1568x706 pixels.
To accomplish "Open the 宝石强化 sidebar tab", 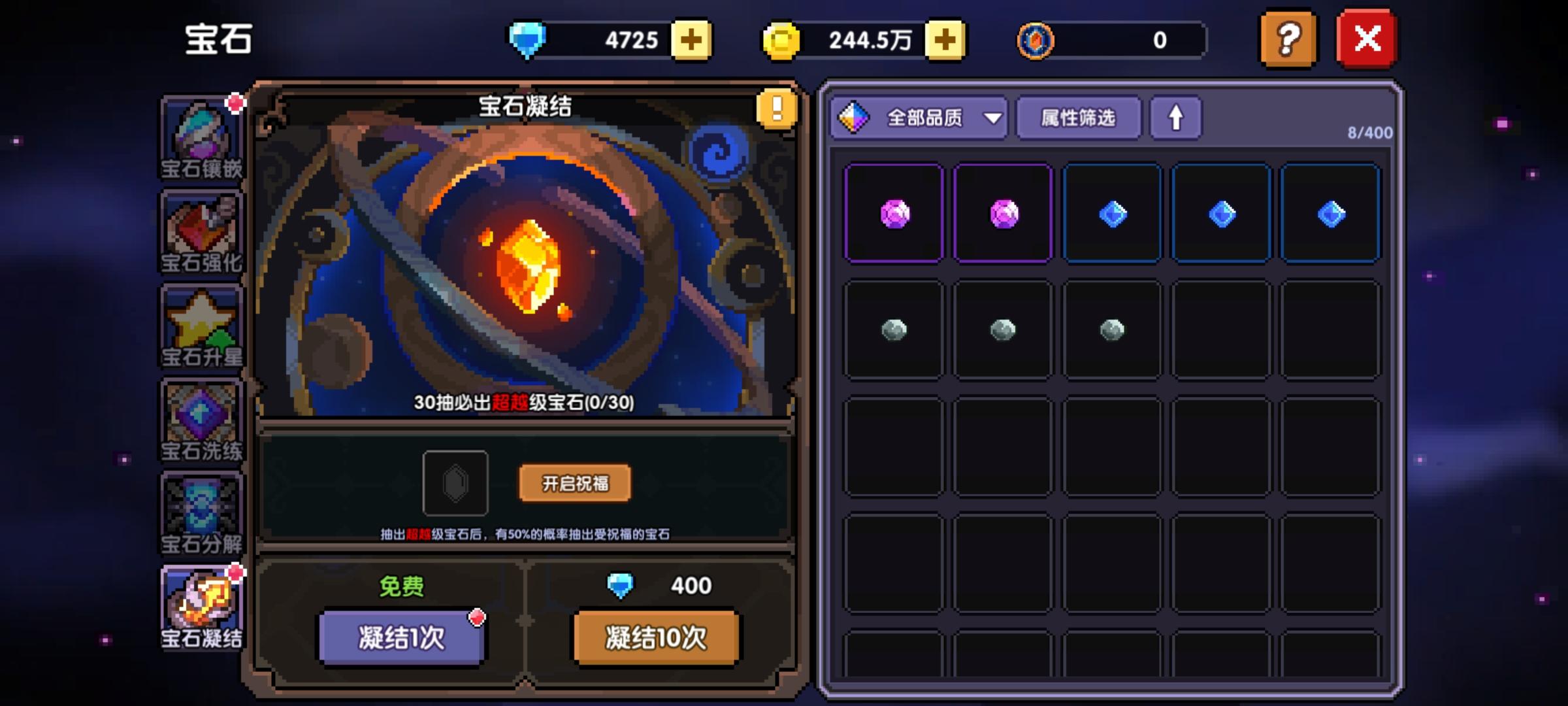I will click(202, 233).
